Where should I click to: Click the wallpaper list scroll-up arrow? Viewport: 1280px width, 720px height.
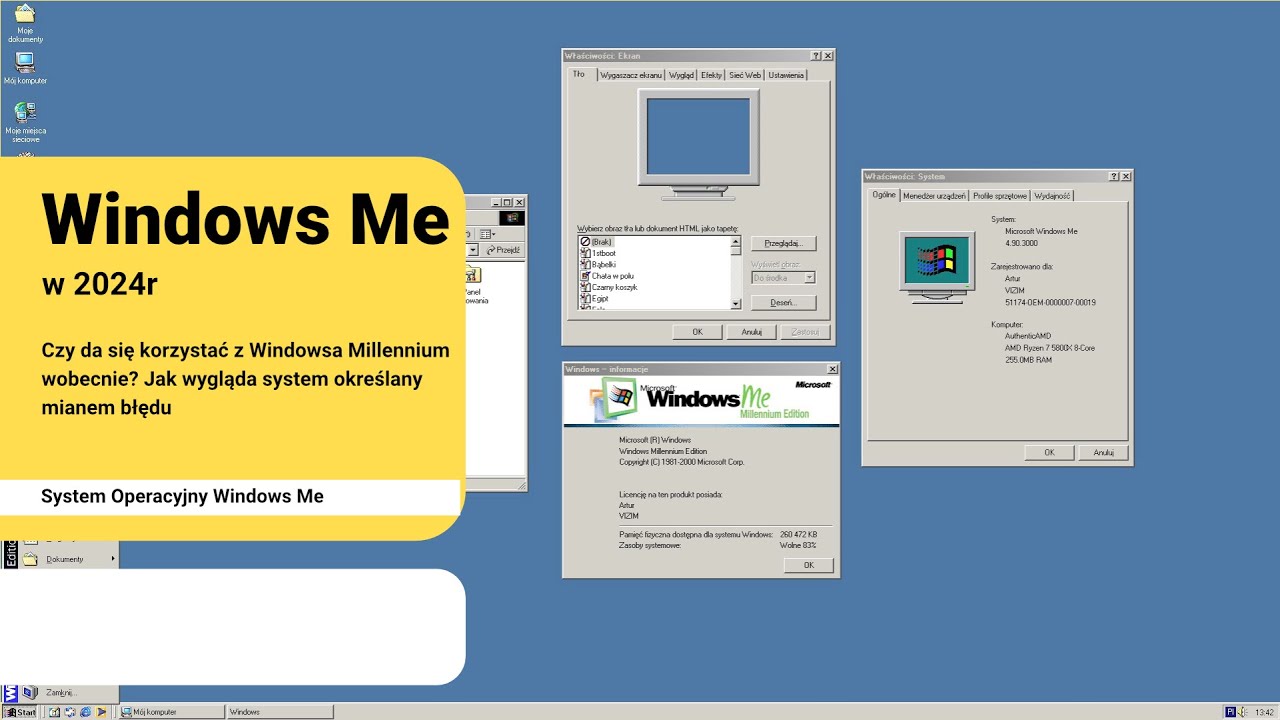[736, 242]
